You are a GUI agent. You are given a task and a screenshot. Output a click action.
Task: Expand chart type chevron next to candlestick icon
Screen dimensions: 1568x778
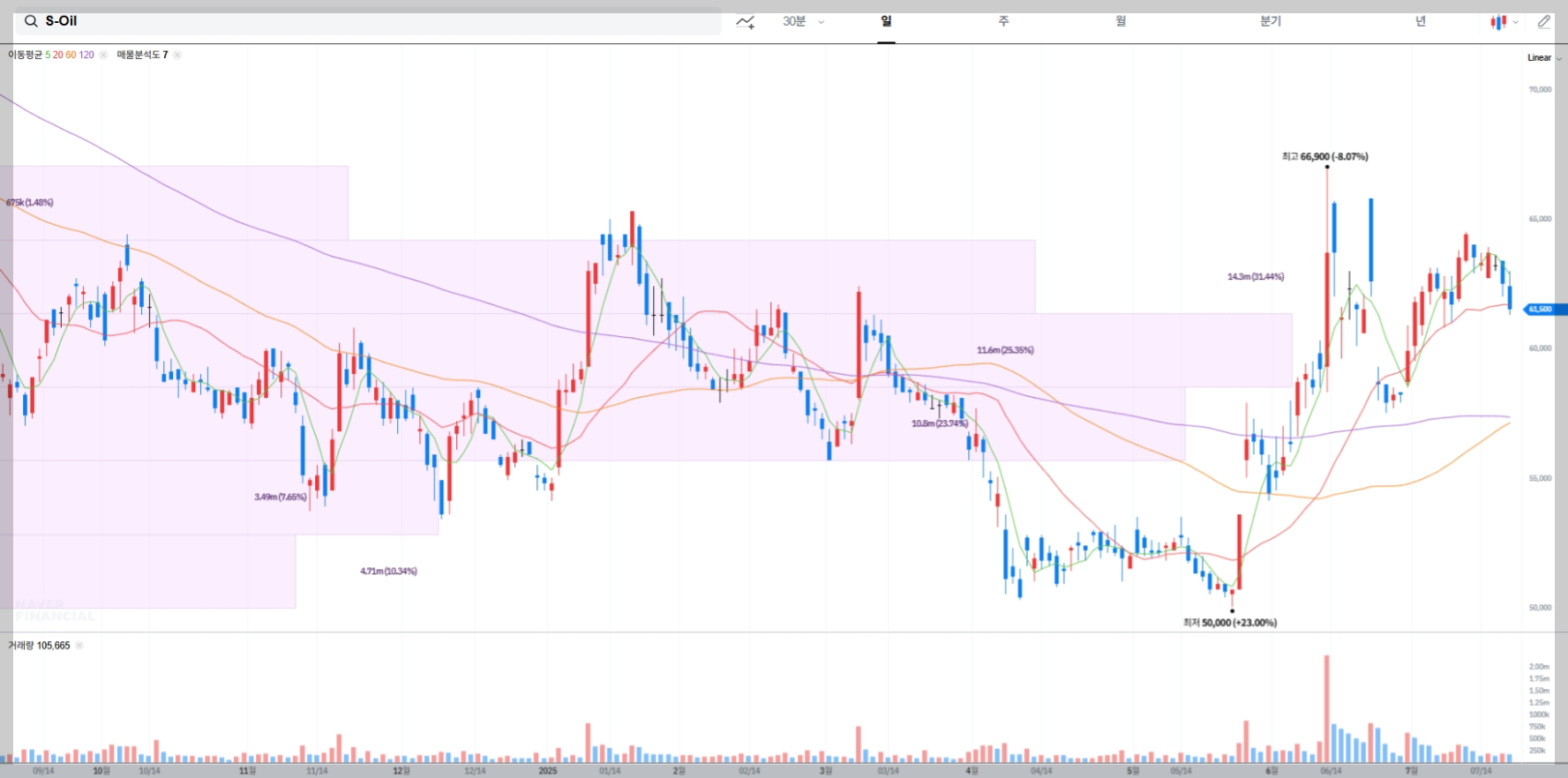(1516, 22)
